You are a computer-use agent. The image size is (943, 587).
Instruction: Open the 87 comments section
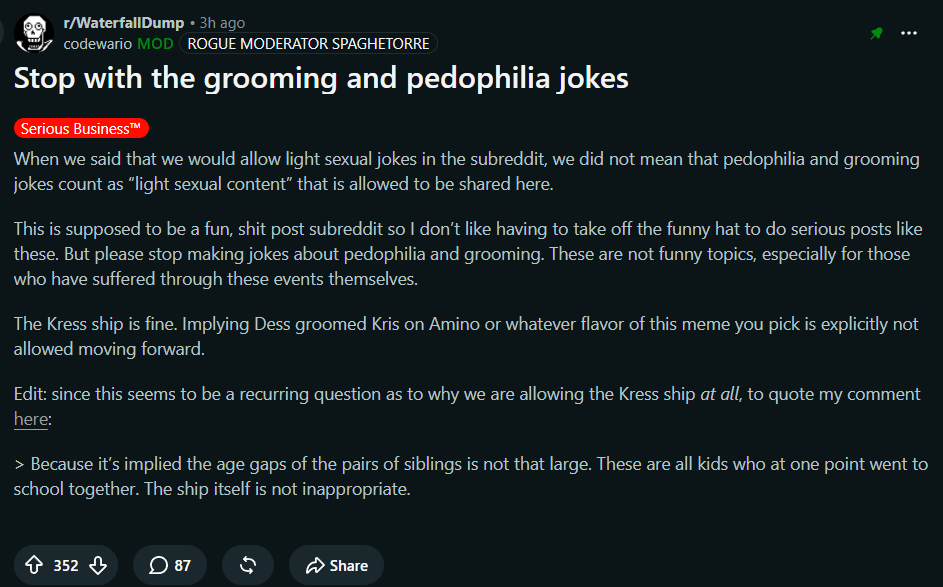click(x=170, y=565)
